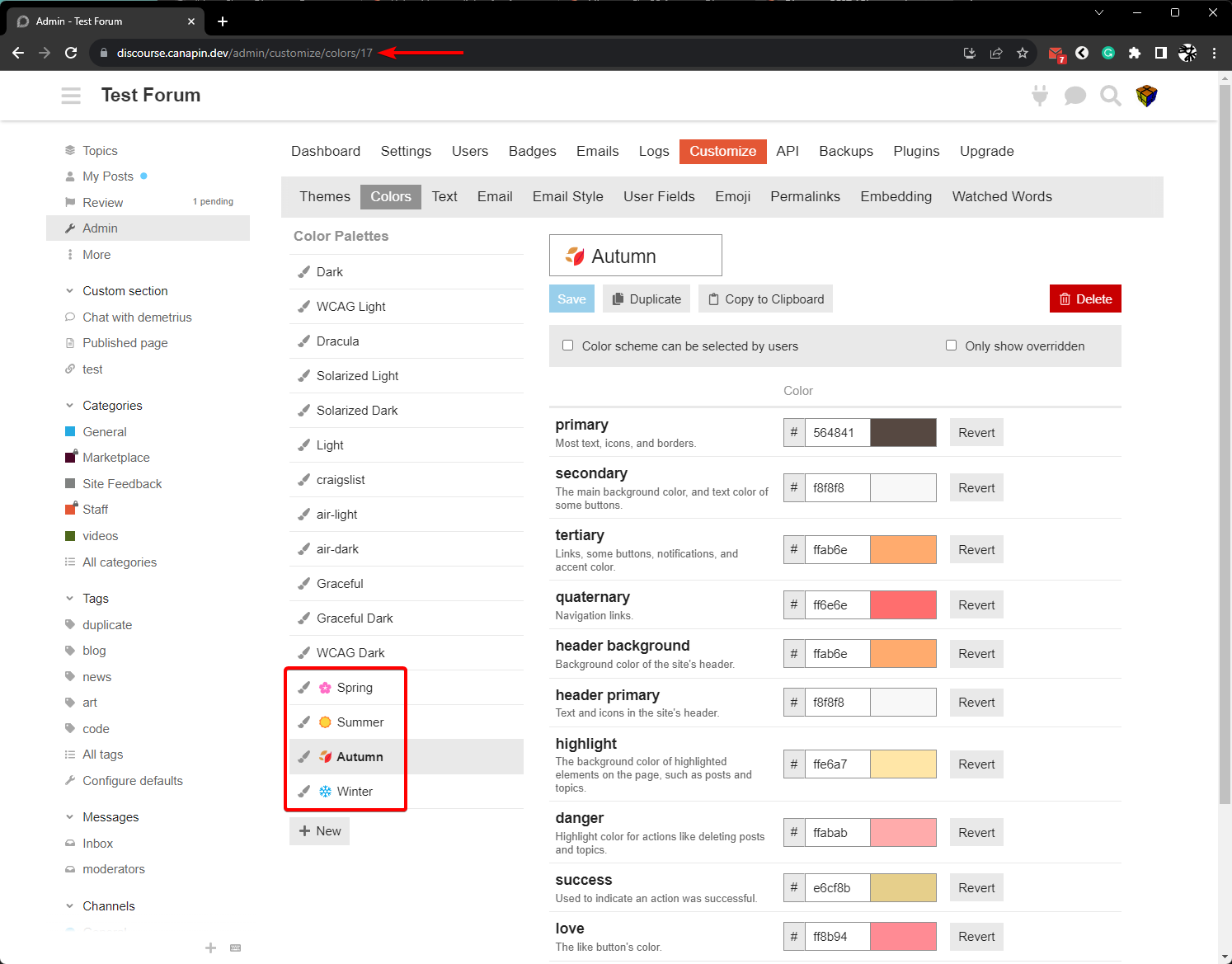Click the highlight hex value field
This screenshot has height=964, width=1232.
(837, 764)
